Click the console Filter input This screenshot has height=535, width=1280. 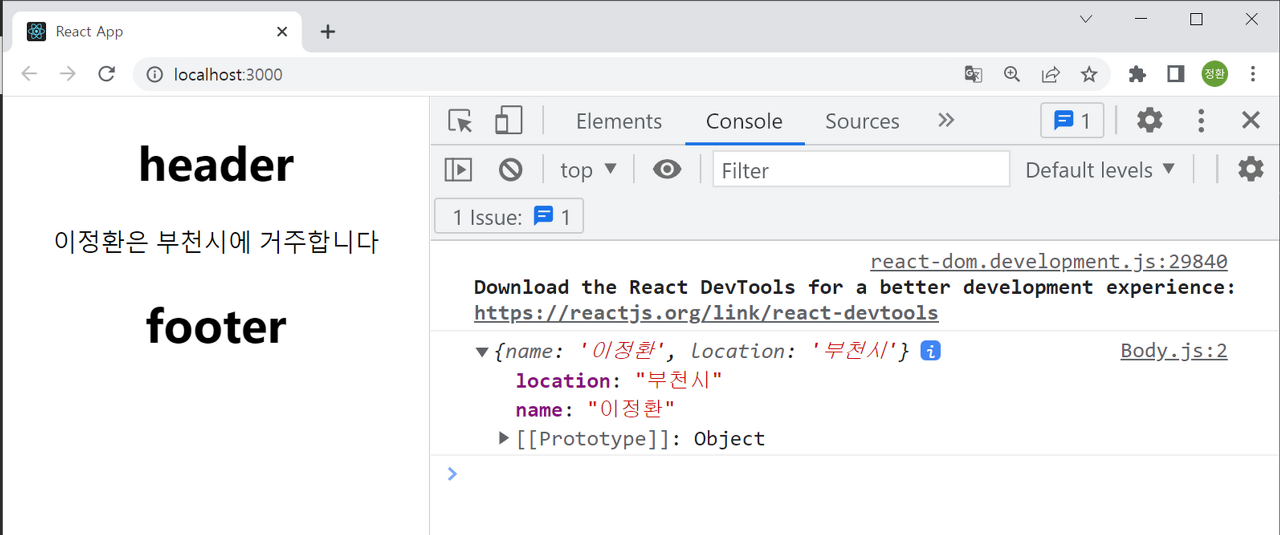click(861, 170)
